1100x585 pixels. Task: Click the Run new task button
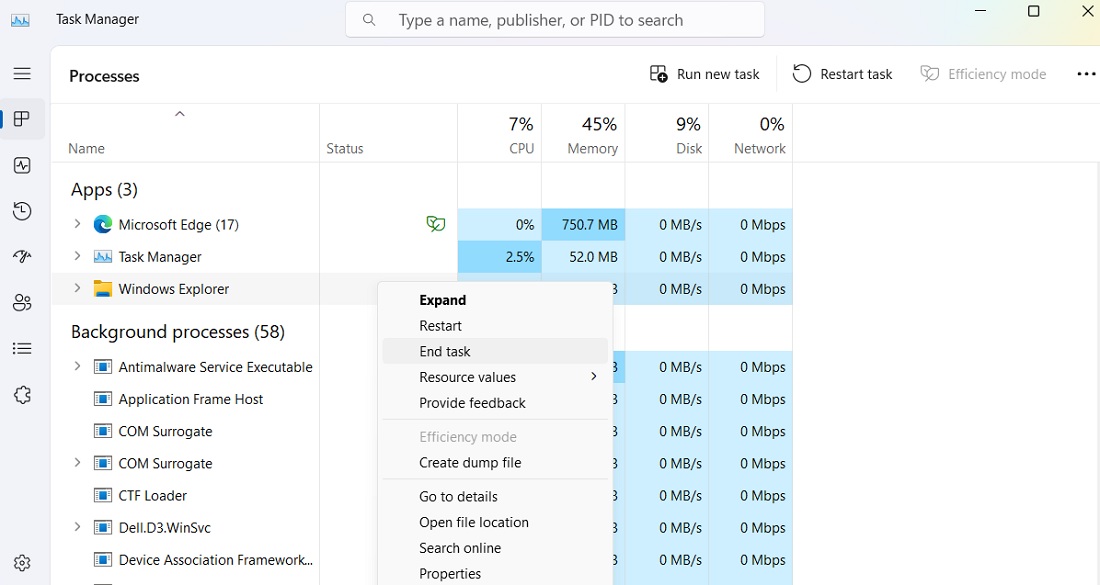(x=704, y=73)
